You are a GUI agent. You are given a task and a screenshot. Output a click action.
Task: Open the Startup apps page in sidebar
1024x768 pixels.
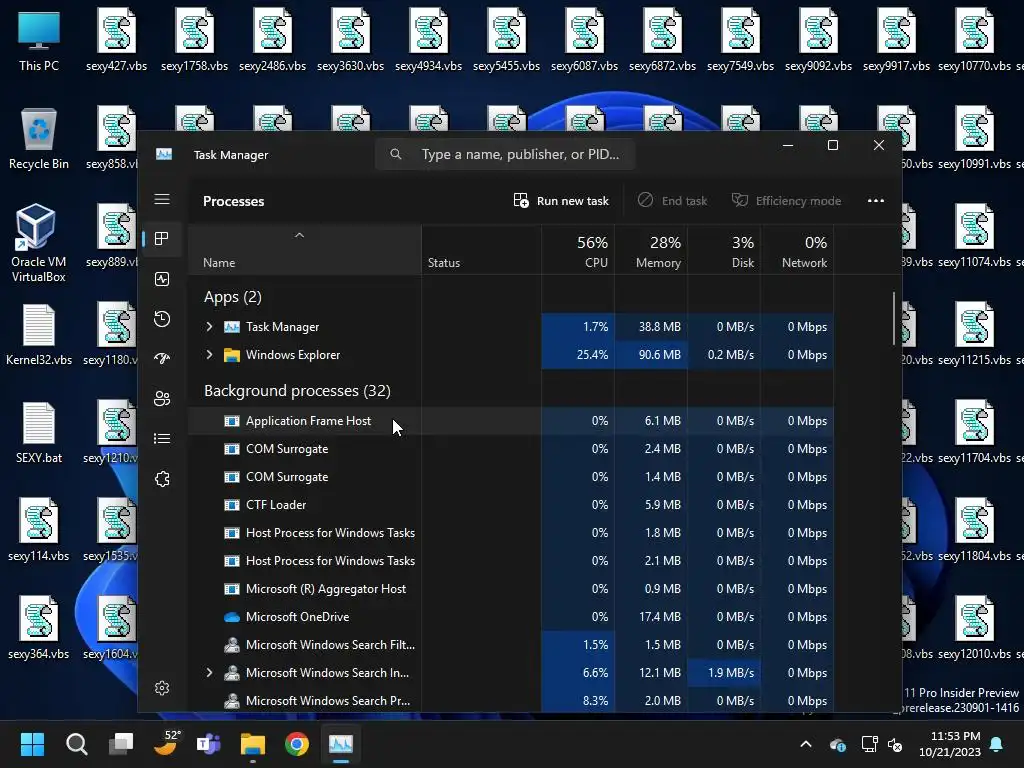tap(162, 359)
